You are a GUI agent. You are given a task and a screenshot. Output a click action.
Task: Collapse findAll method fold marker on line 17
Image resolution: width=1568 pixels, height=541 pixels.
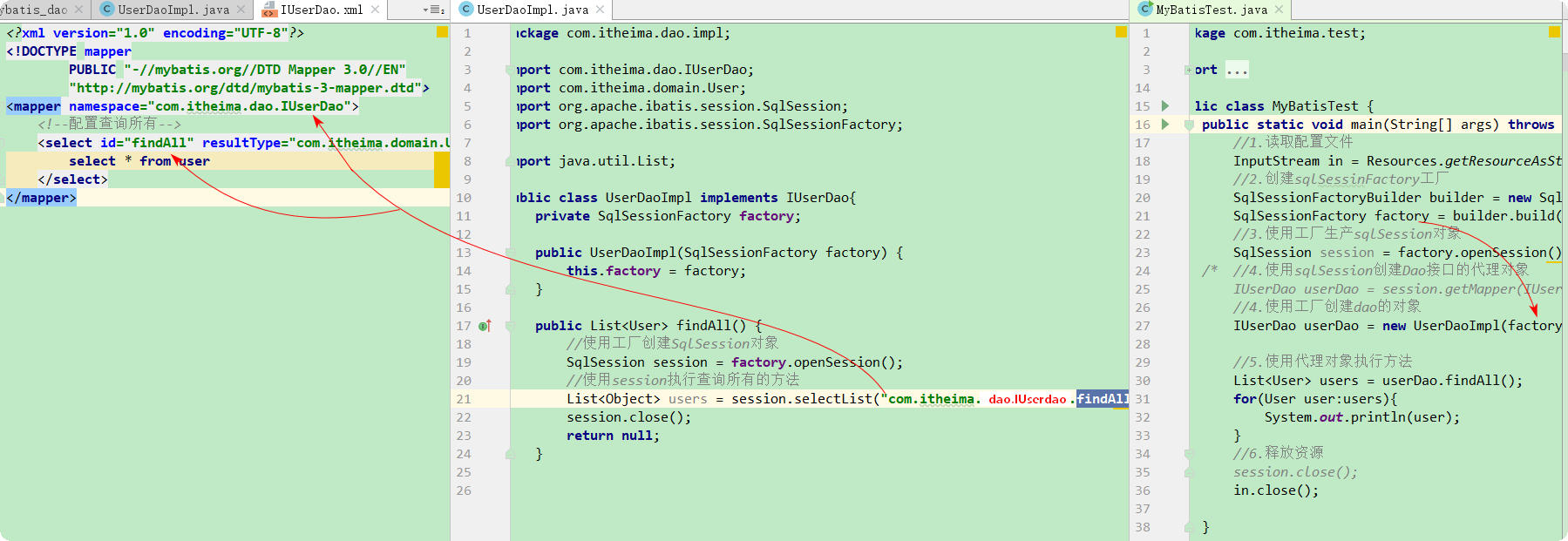click(511, 326)
